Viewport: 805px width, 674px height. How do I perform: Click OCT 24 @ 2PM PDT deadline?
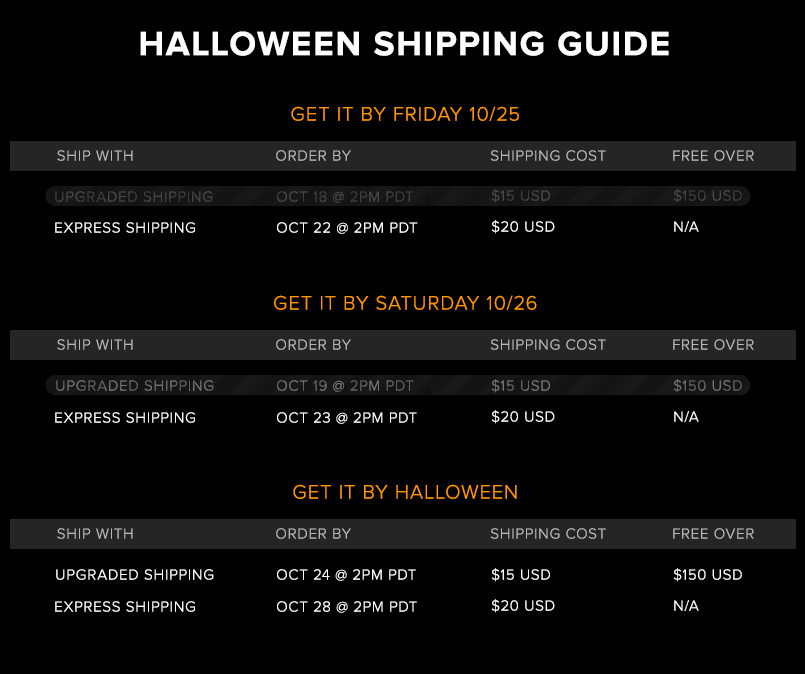tap(346, 574)
